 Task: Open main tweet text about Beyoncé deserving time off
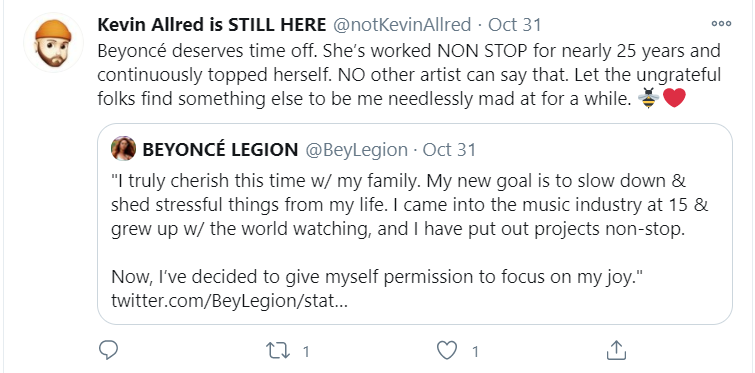coord(409,75)
